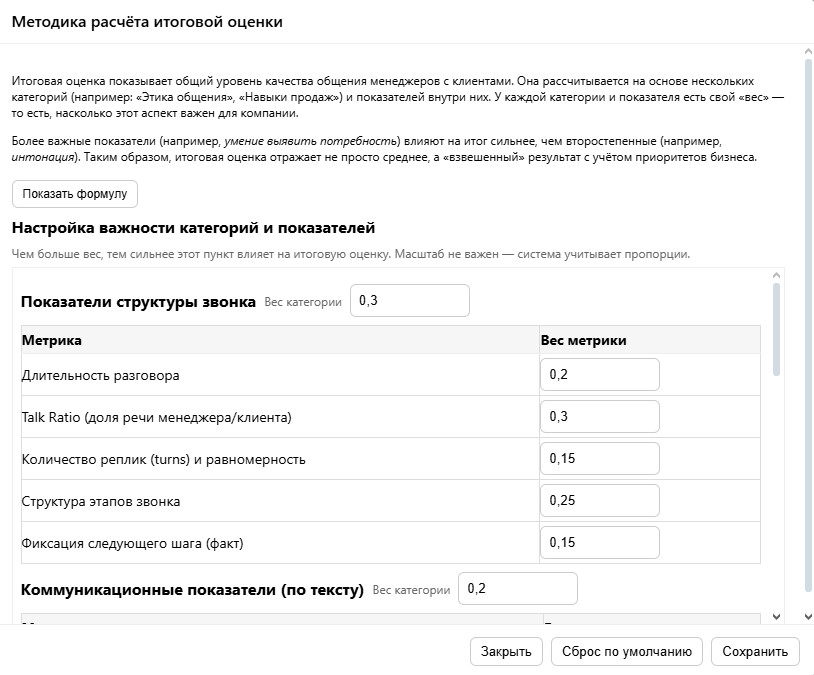Select the weight field for Фиксация следующего шага
The height and width of the screenshot is (675, 814).
pos(598,542)
